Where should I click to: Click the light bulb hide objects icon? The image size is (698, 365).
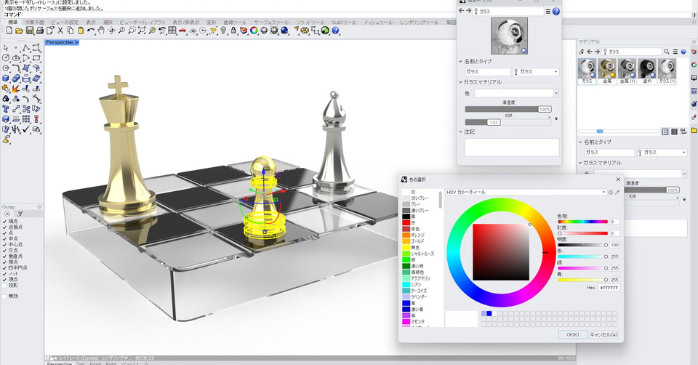(x=223, y=31)
